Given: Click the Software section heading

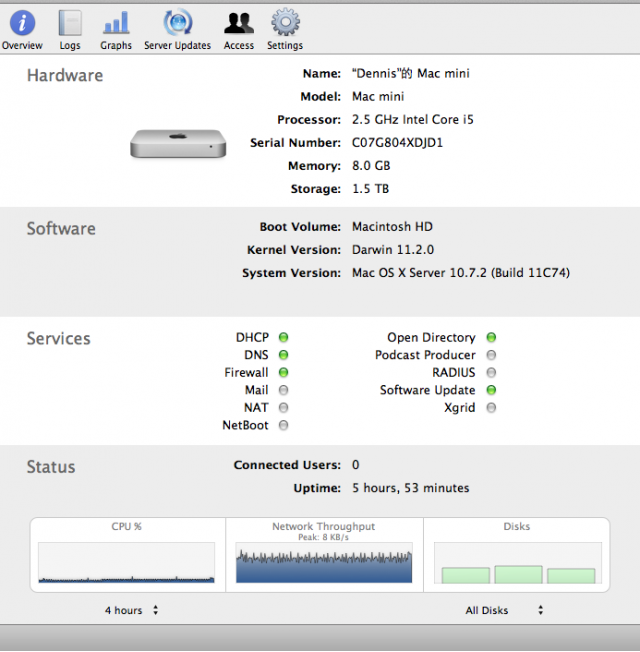Looking at the screenshot, I should [61, 229].
